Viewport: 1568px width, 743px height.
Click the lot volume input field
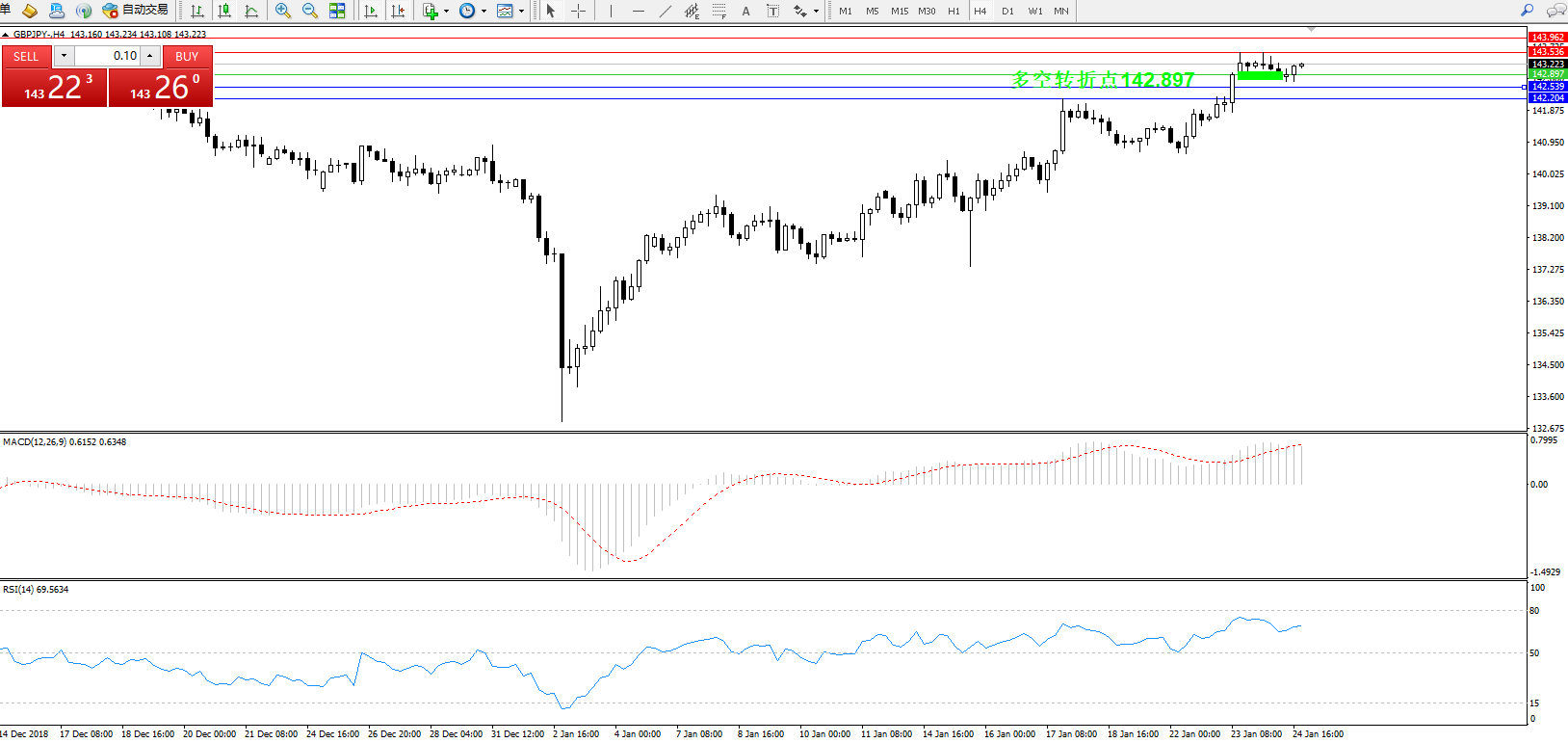coord(108,56)
